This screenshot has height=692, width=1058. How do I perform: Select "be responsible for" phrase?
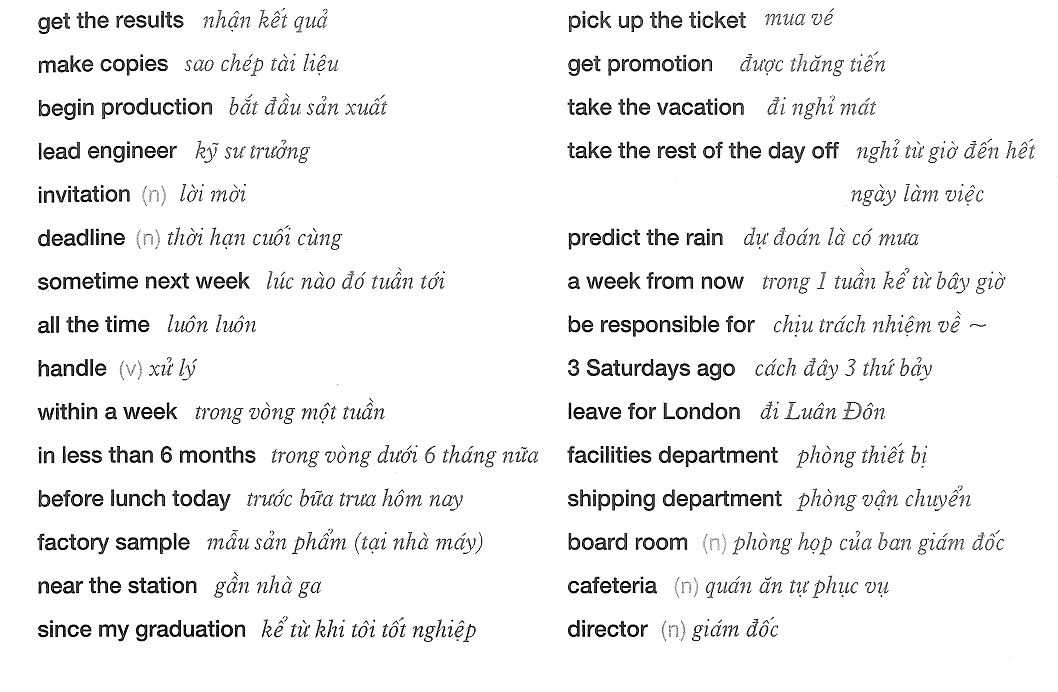pyautogui.click(x=661, y=325)
